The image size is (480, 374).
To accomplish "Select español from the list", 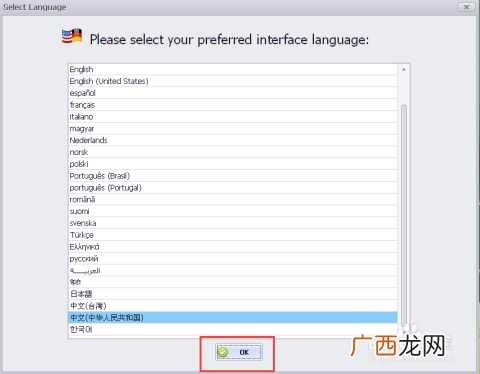I will click(233, 93).
